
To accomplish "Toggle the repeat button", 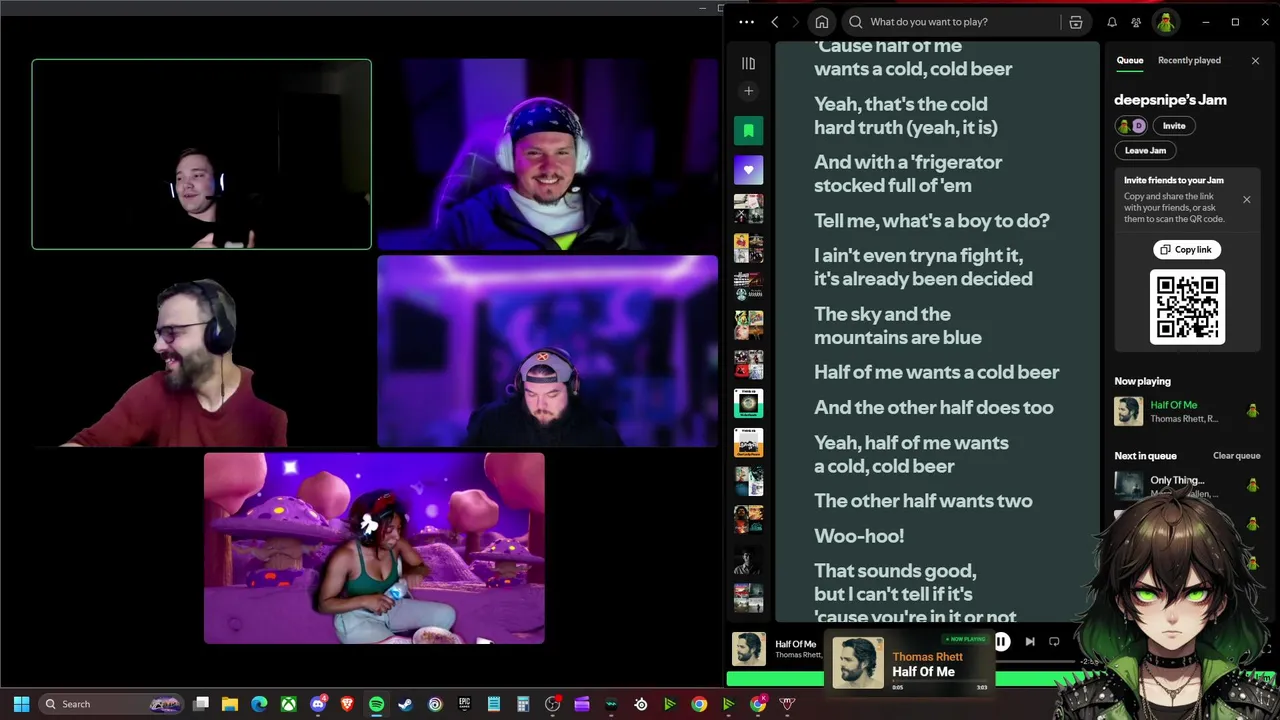I will [x=1054, y=642].
